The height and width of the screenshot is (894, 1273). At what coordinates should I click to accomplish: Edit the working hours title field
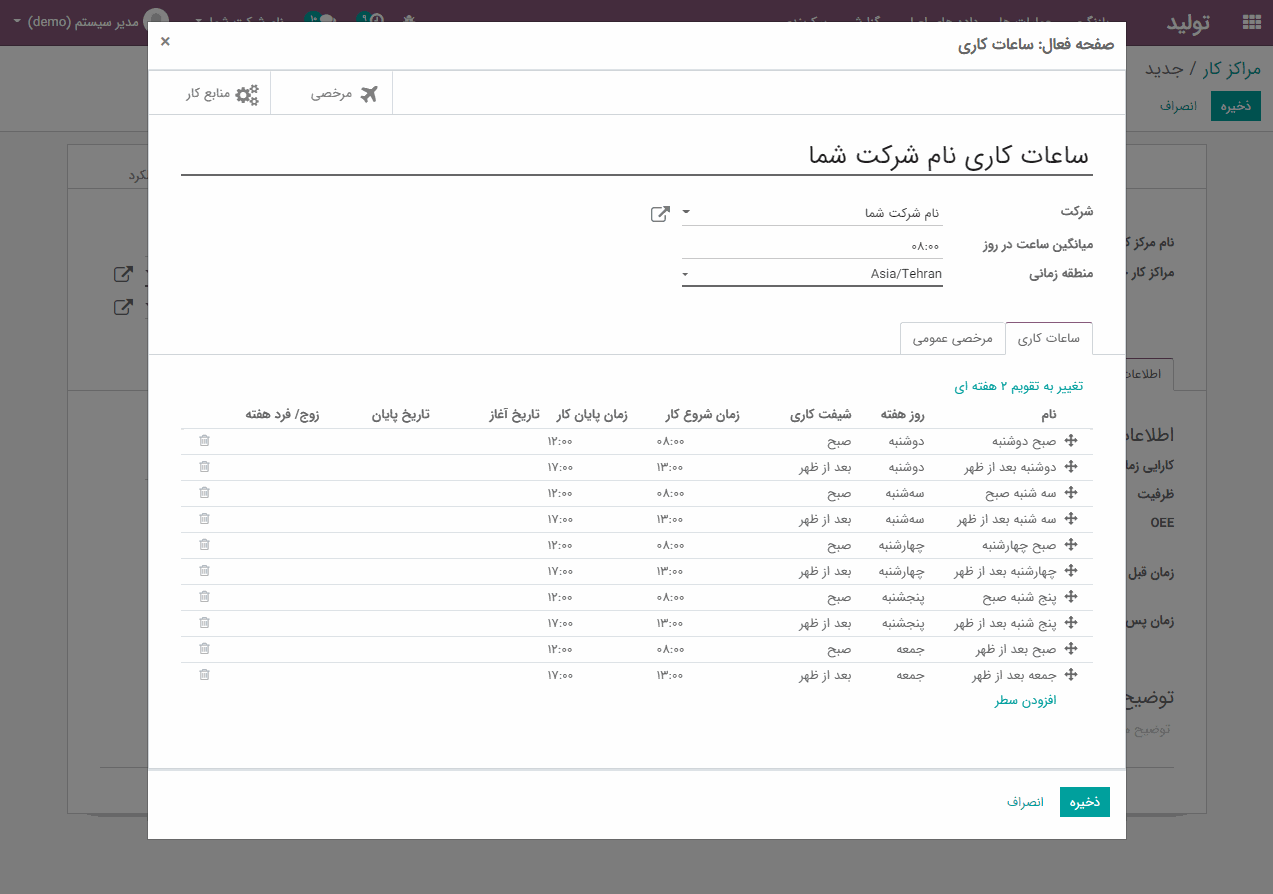tap(636, 156)
